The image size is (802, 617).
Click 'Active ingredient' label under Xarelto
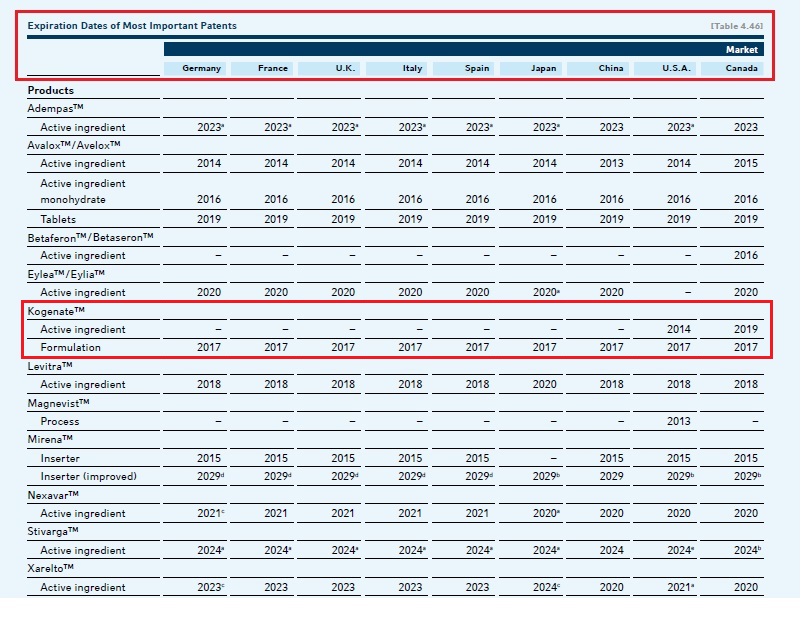pos(83,587)
